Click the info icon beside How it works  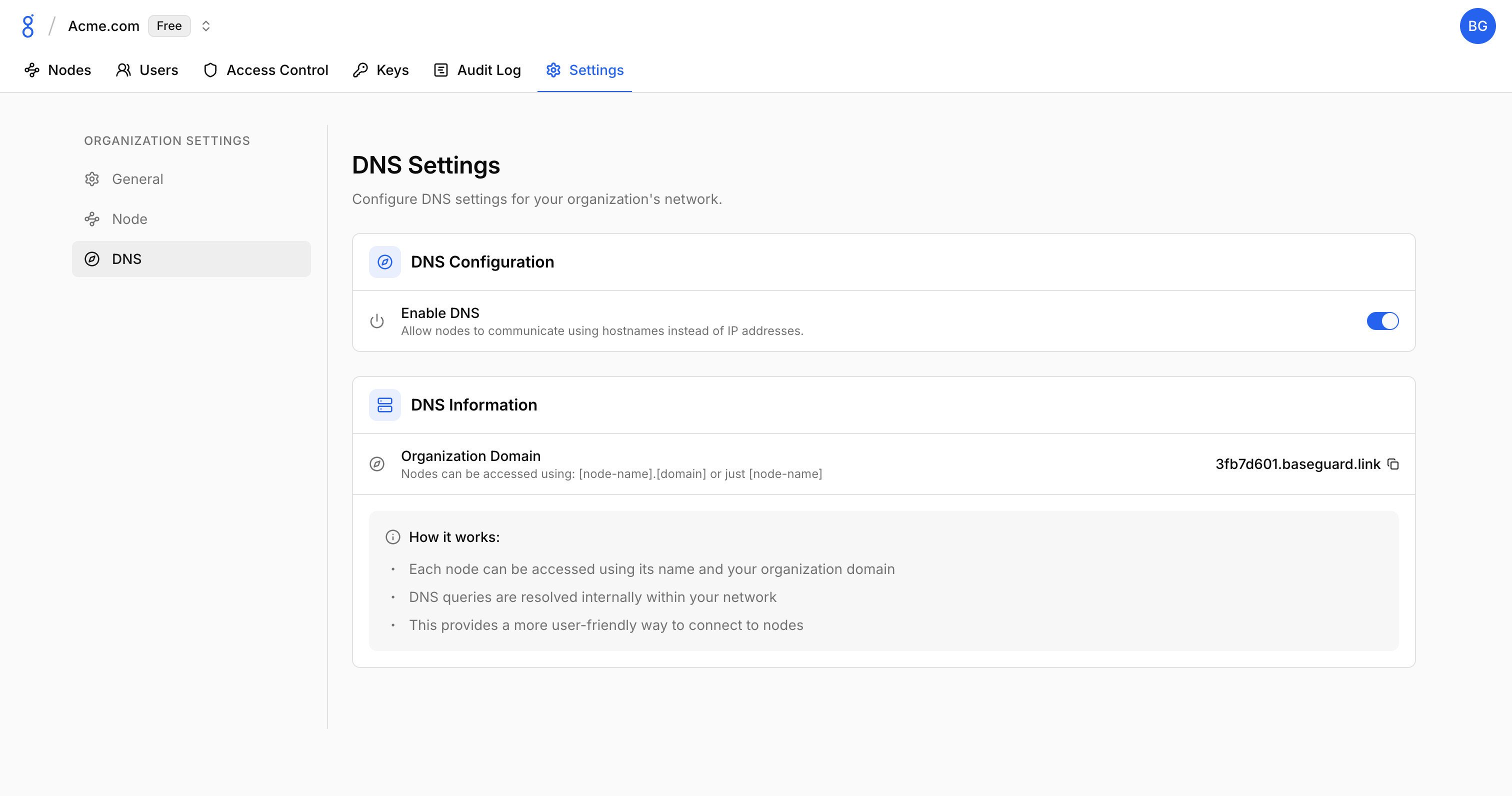pyautogui.click(x=392, y=537)
